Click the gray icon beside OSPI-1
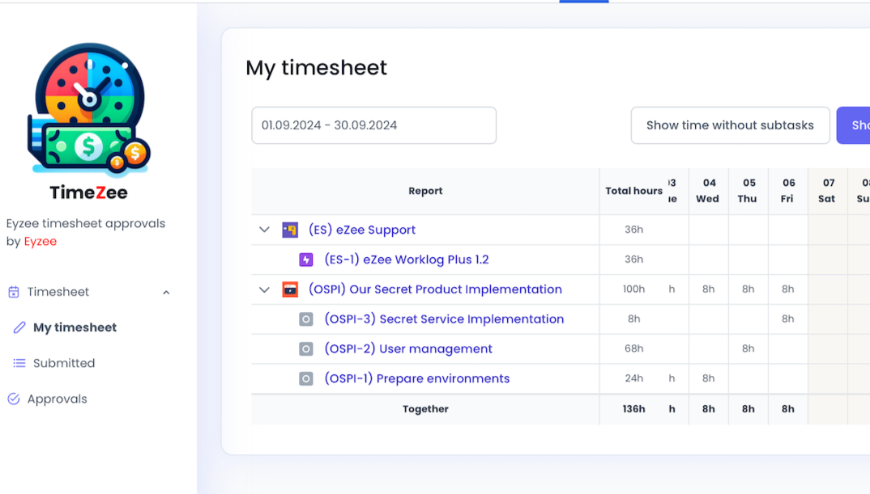The height and width of the screenshot is (494, 870). 306,379
